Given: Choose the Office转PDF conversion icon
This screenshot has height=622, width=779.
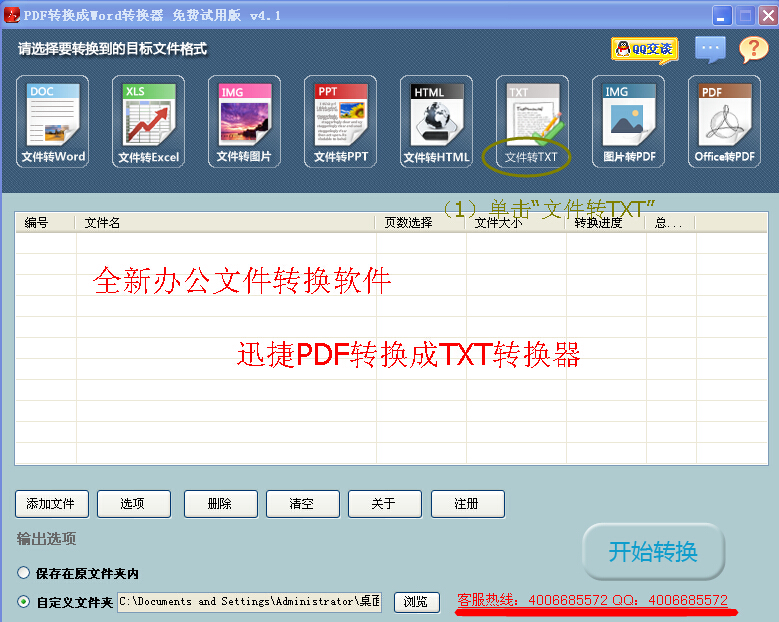Looking at the screenshot, I should point(724,121).
